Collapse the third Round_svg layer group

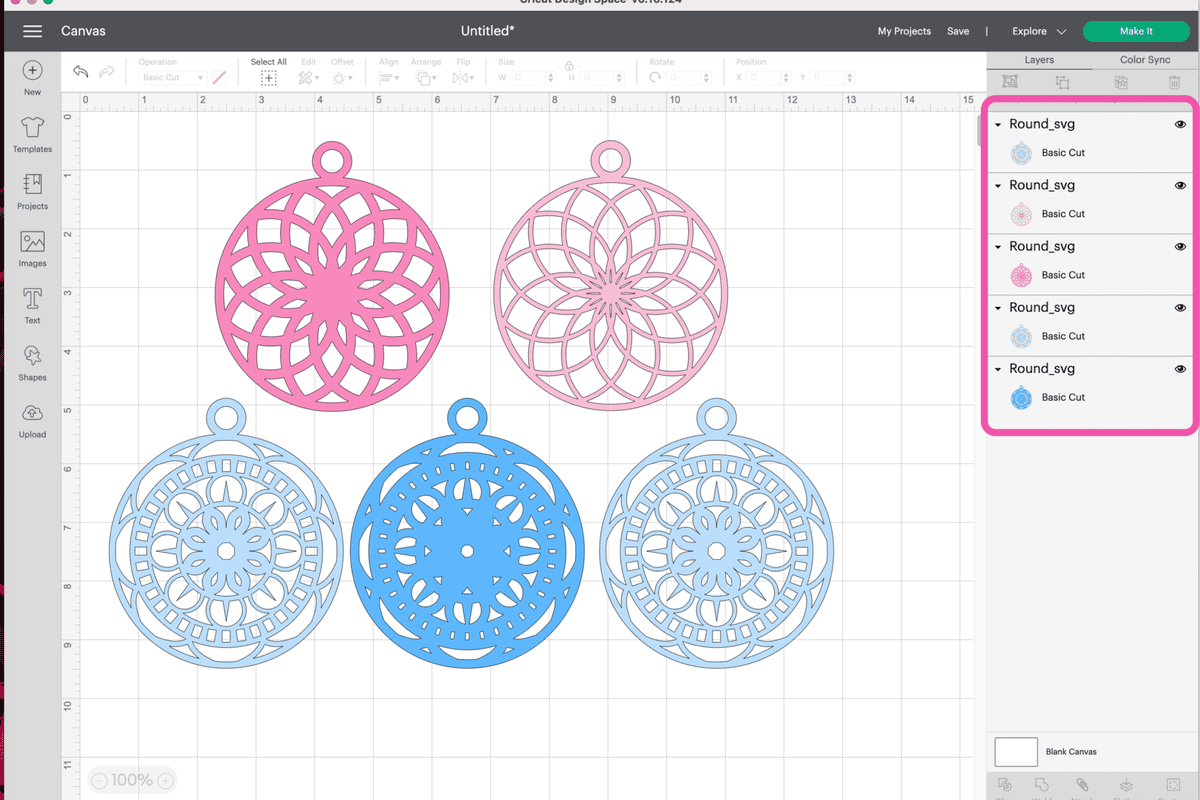(x=998, y=247)
